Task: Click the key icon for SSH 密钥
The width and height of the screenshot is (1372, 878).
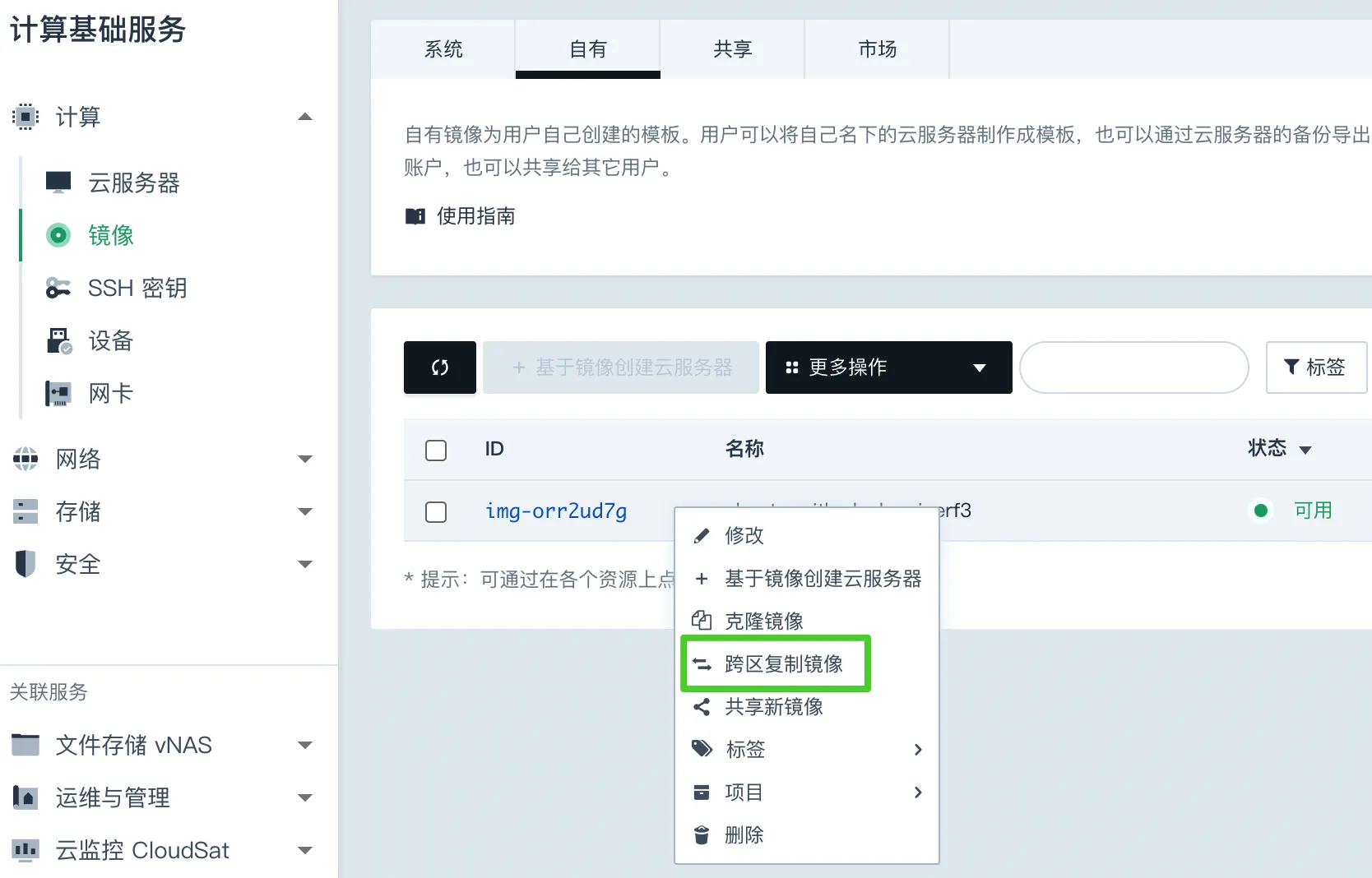Action: [58, 288]
